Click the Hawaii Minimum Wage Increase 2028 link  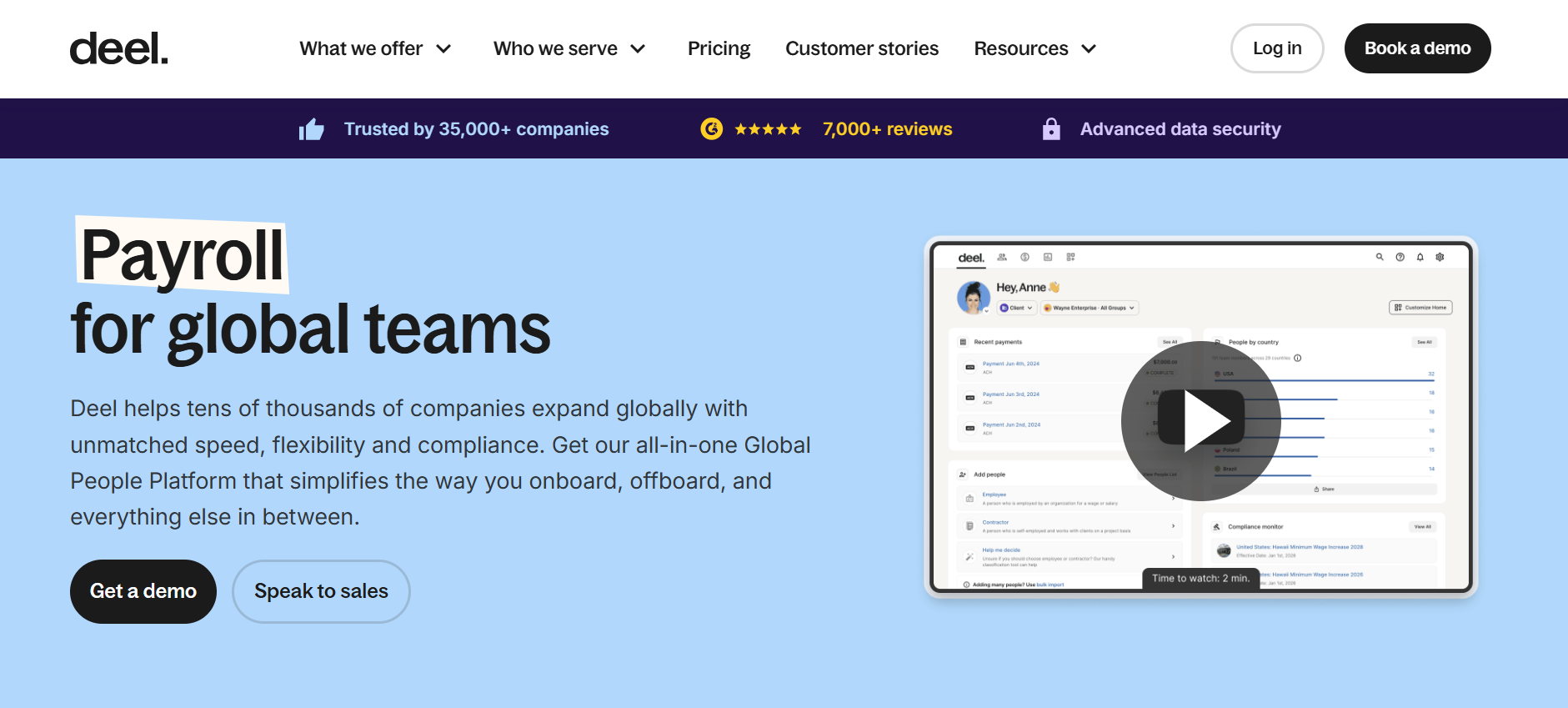(x=1299, y=547)
